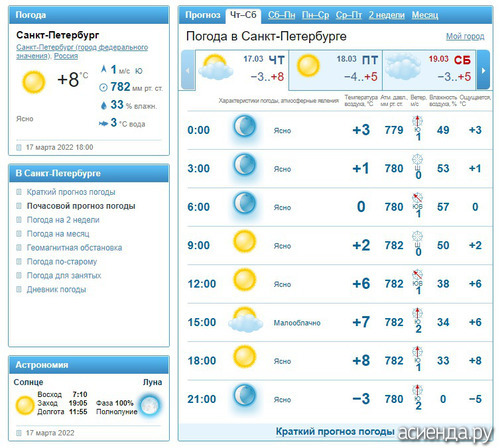Open Дневник погоды in sidebar
The height and width of the screenshot is (448, 500).
coord(56,289)
